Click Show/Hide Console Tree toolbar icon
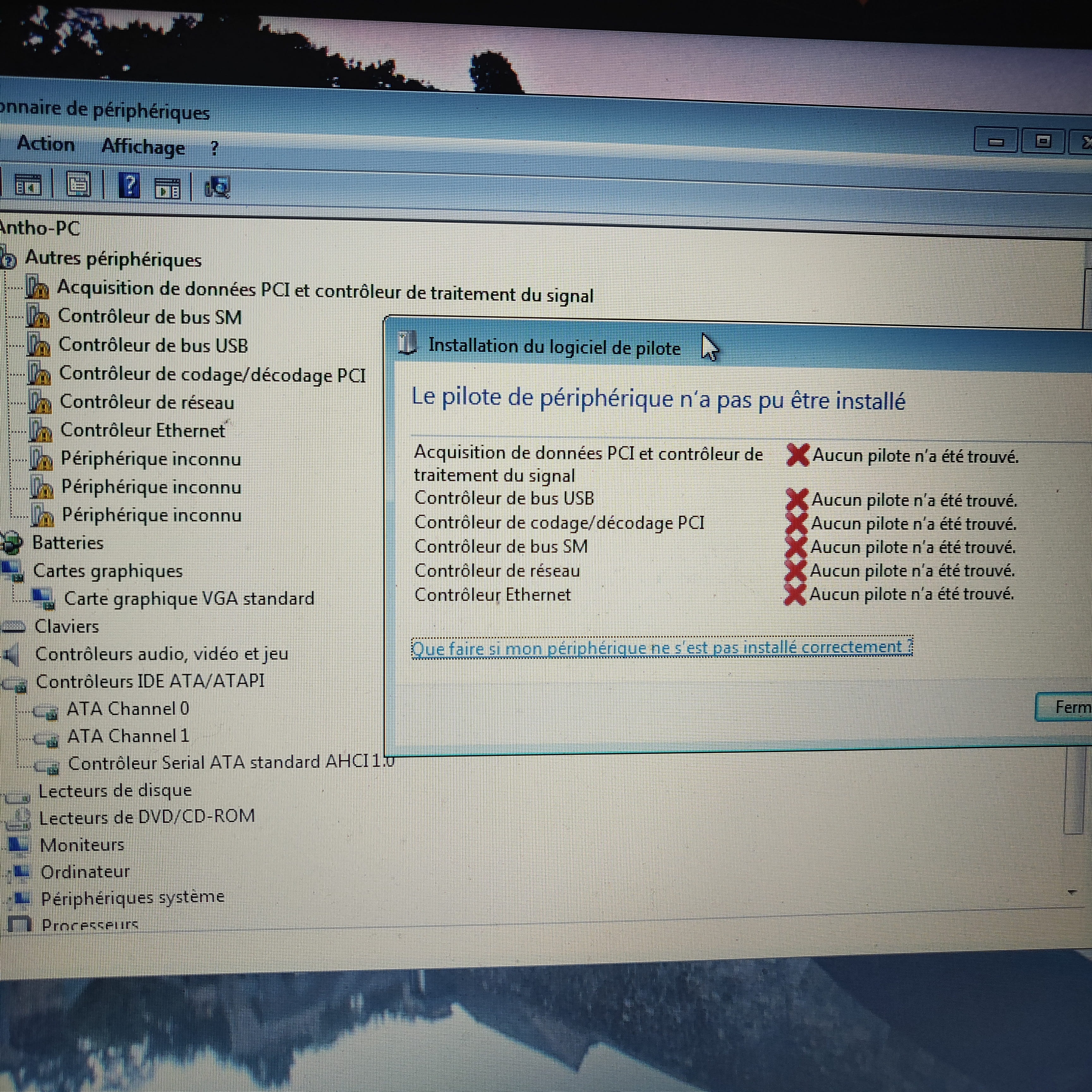 pos(28,185)
